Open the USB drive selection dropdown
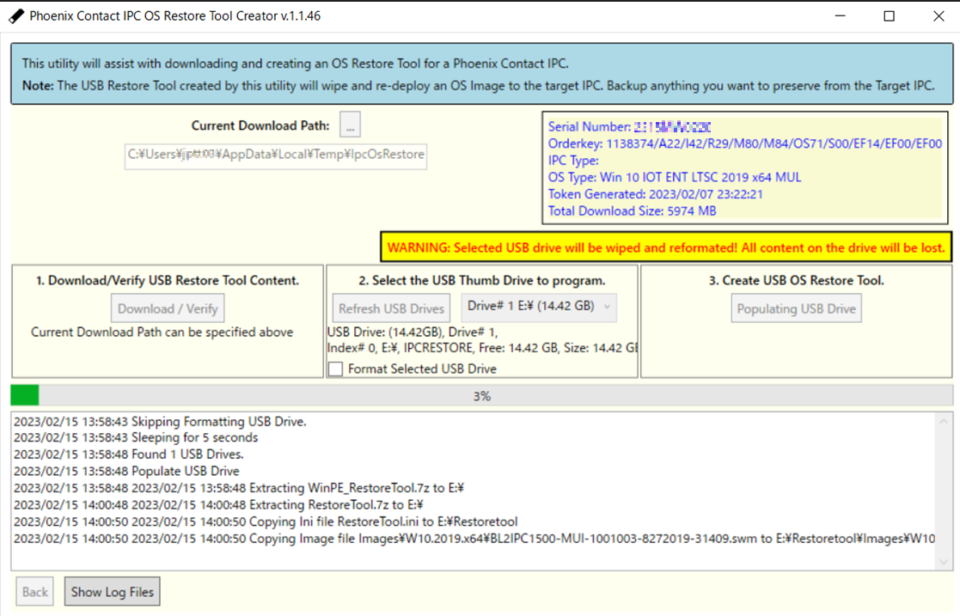 tap(539, 307)
